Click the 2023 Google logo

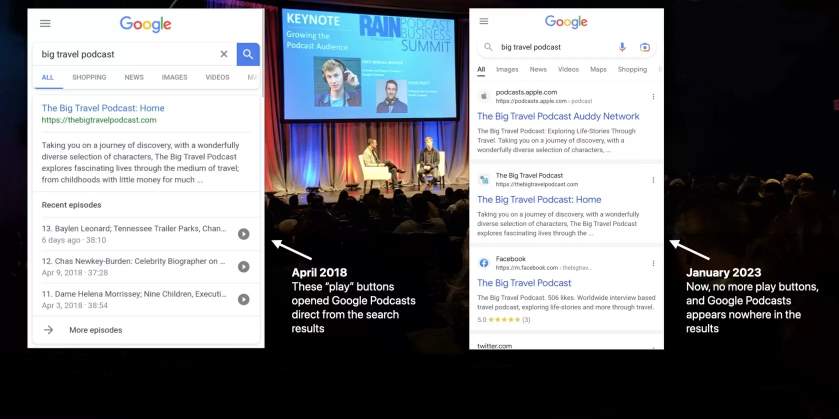coord(566,22)
